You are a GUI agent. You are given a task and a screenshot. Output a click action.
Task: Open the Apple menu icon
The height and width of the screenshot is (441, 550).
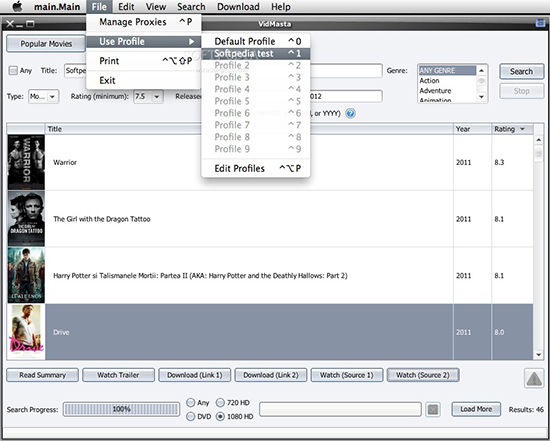[17, 6]
